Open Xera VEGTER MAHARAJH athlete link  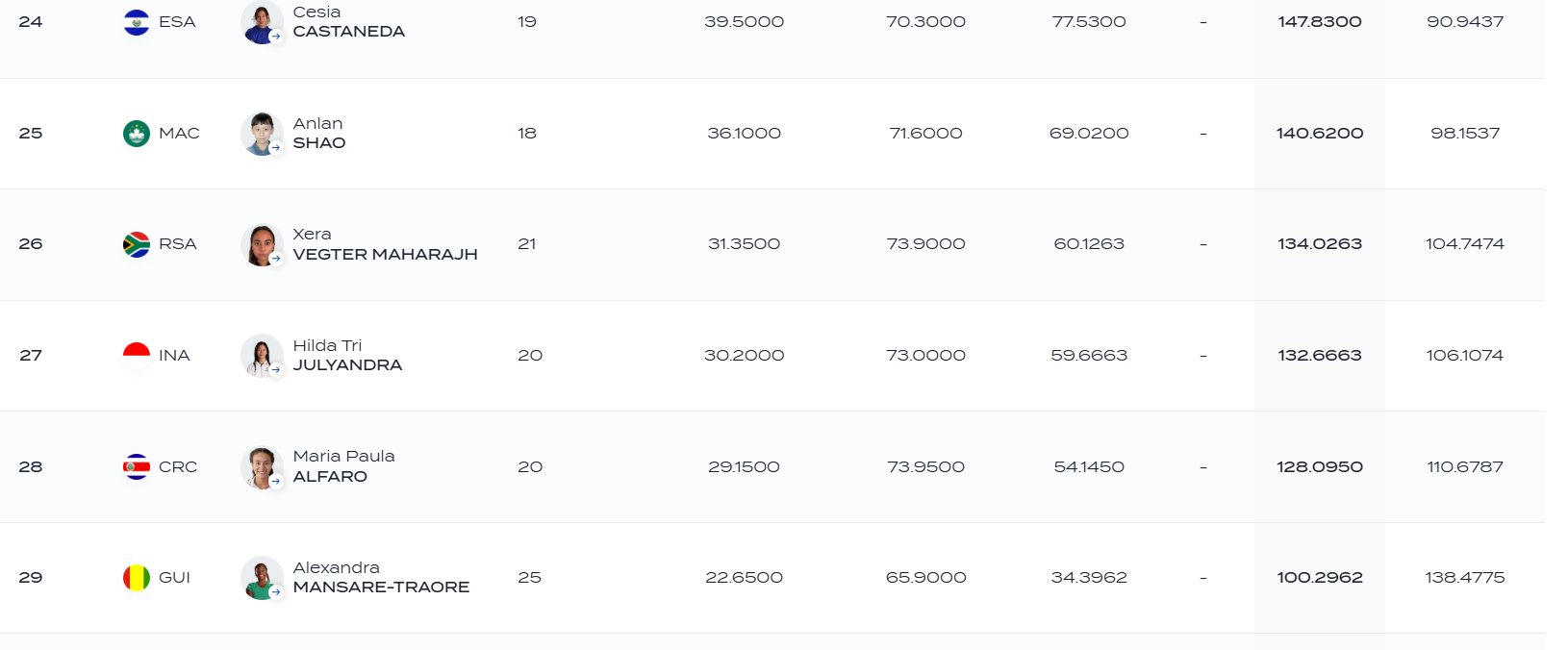385,244
